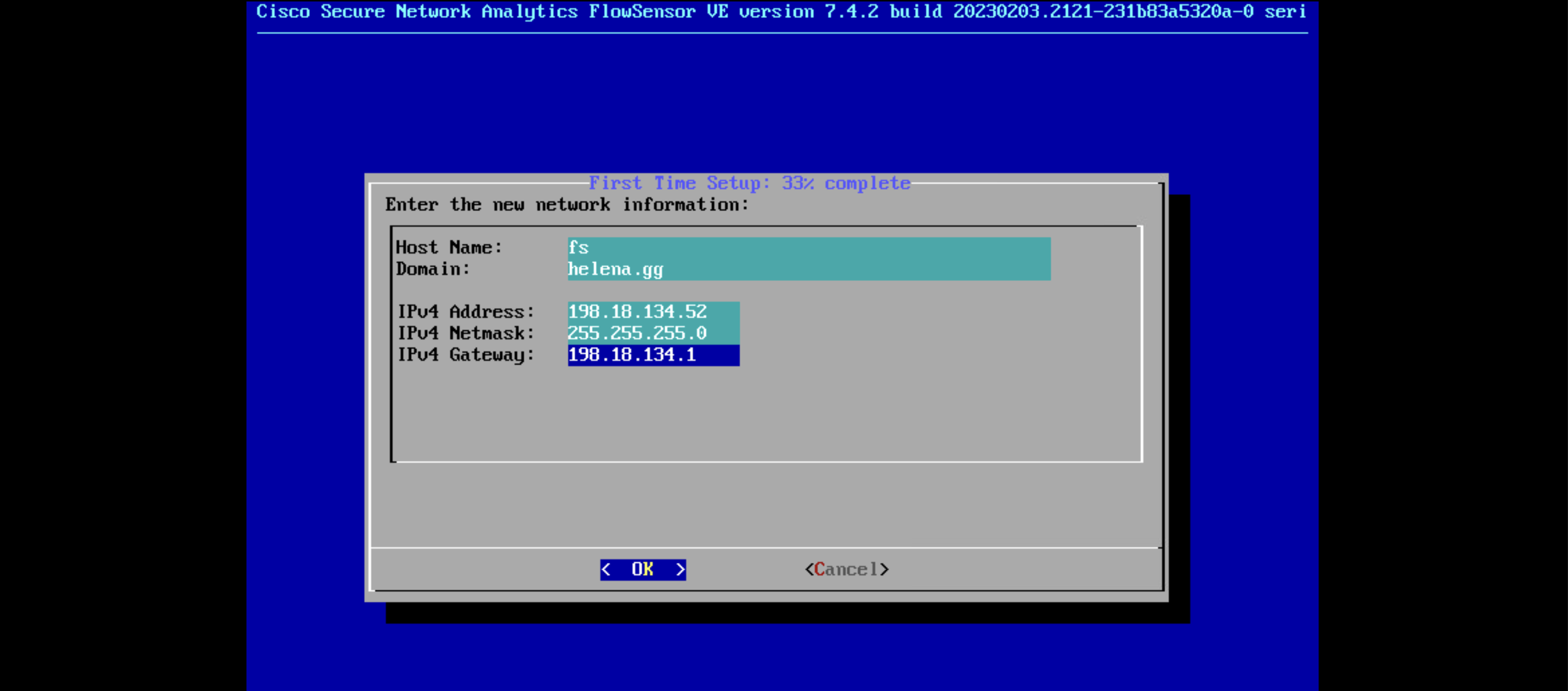
Task: Click the Domain label text
Action: 433,269
